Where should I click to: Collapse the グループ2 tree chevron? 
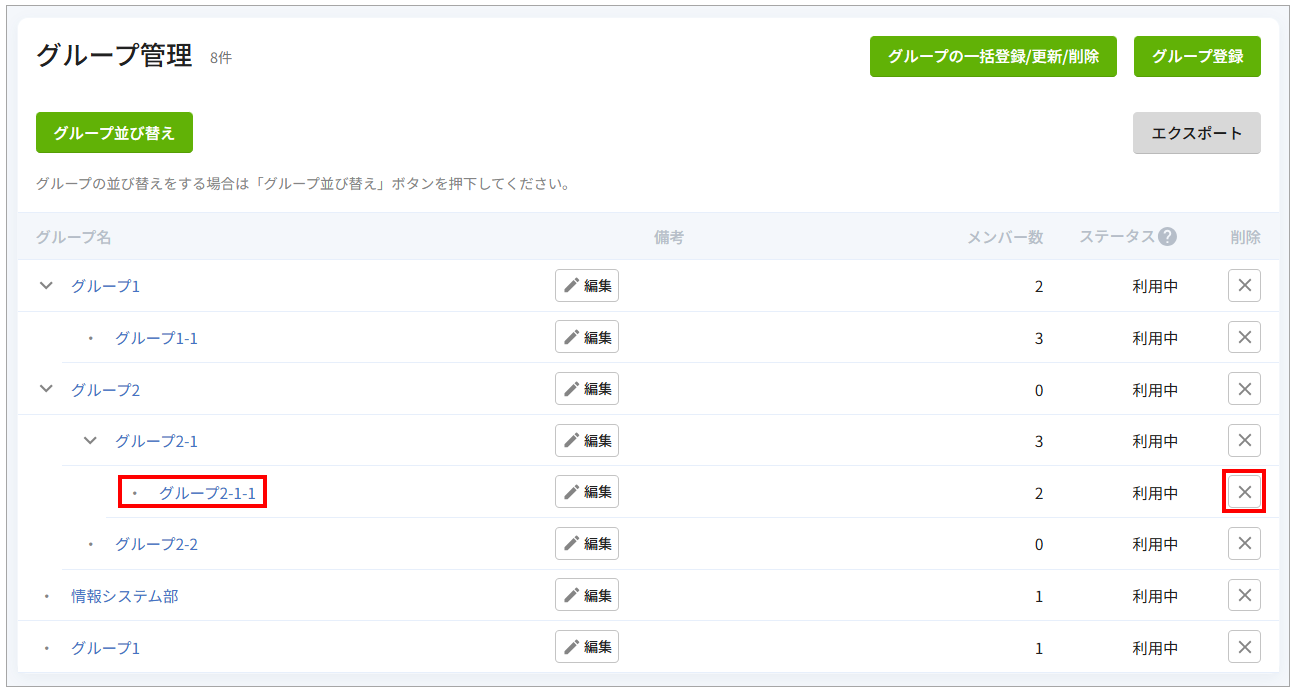pyautogui.click(x=46, y=389)
